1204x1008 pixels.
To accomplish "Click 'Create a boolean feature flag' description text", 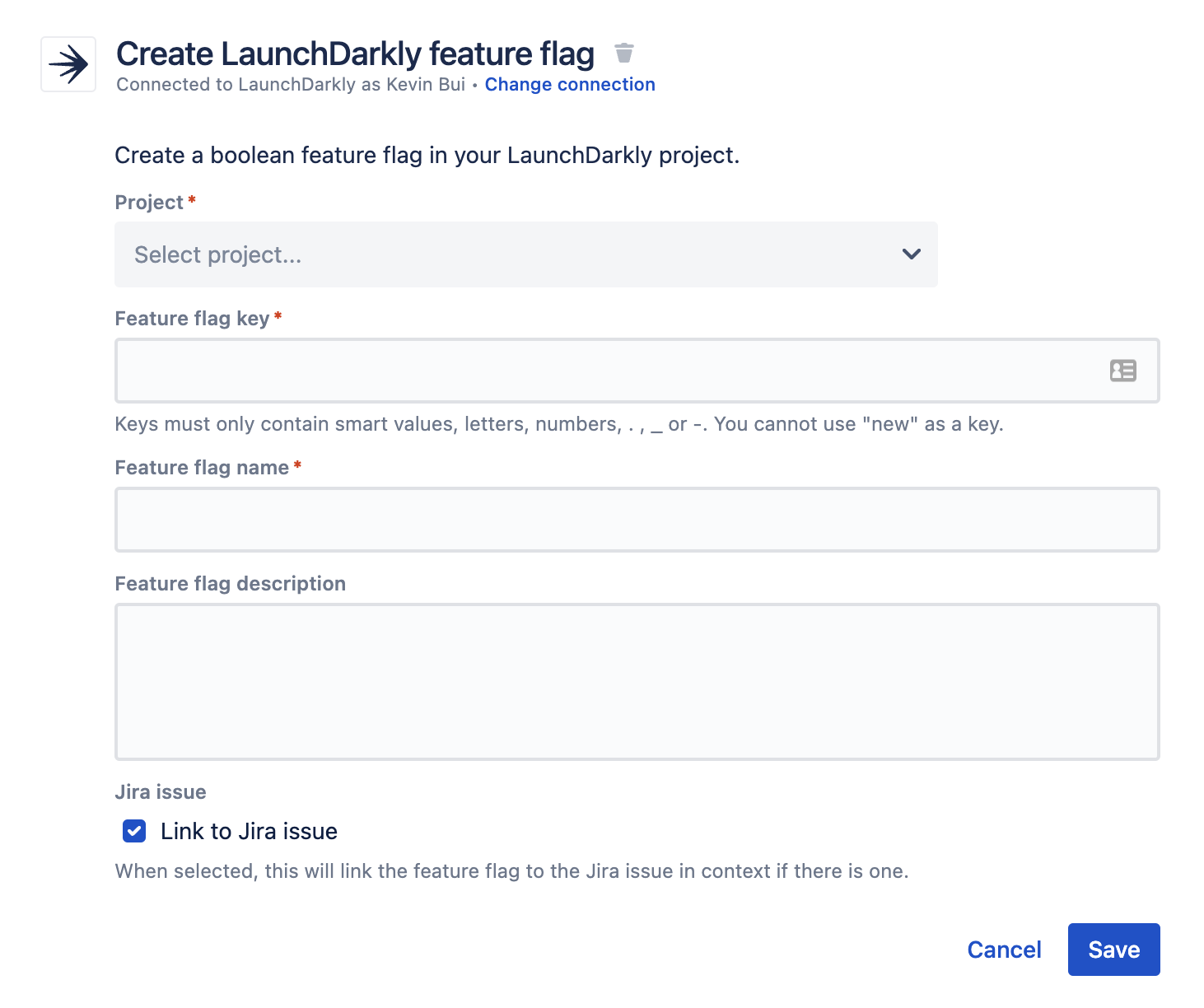I will tap(427, 156).
